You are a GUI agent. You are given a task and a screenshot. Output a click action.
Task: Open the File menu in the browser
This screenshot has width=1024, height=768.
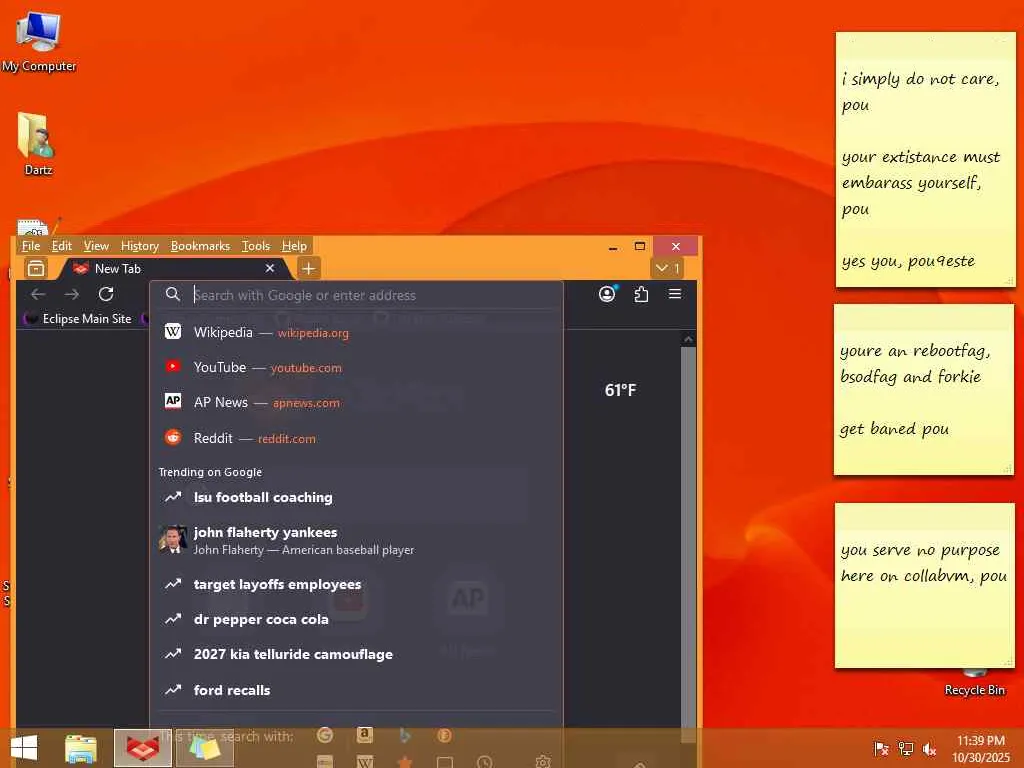[31, 246]
